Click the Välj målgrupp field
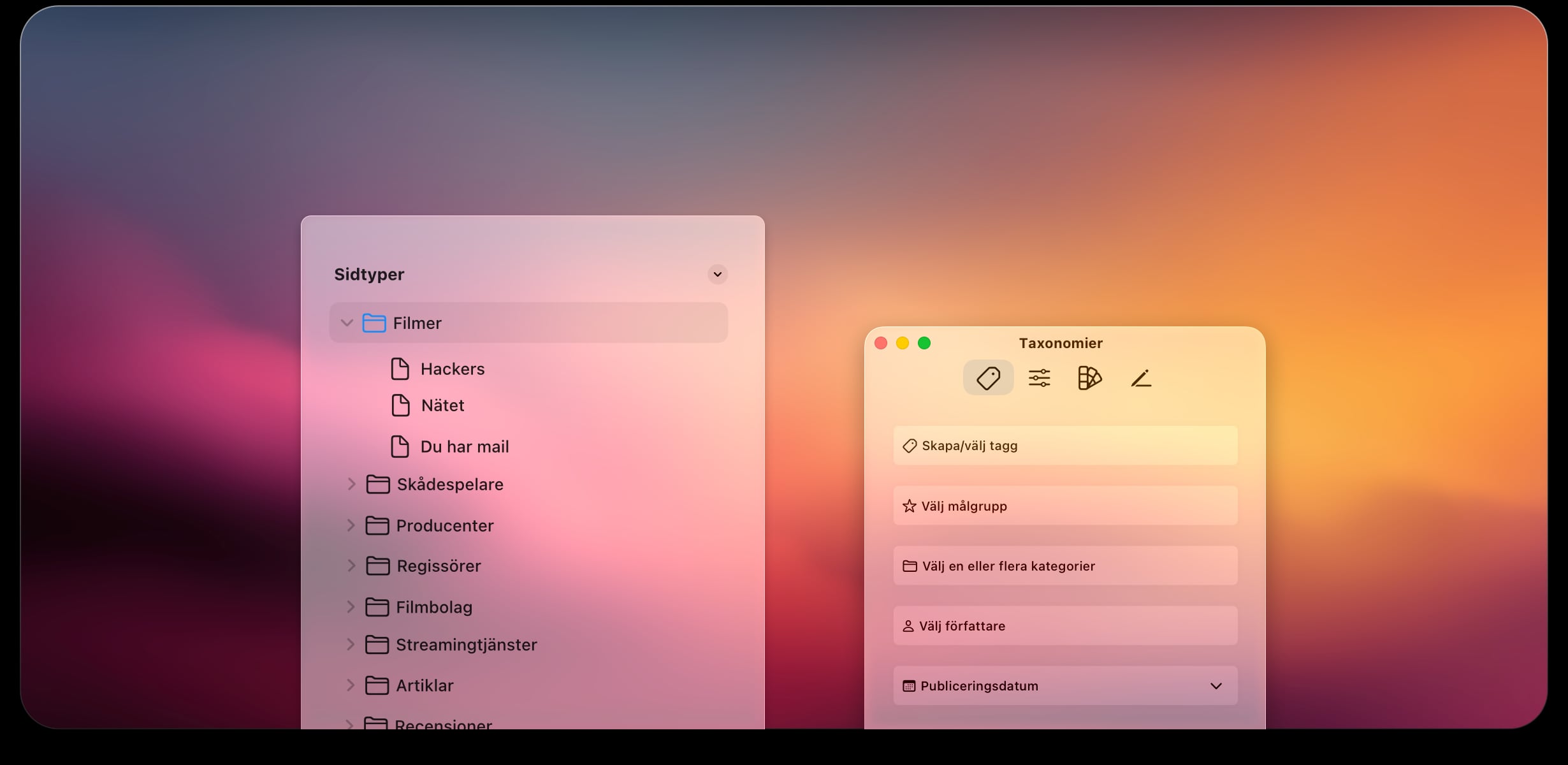Screen dimensions: 1568x765 click(x=1065, y=506)
